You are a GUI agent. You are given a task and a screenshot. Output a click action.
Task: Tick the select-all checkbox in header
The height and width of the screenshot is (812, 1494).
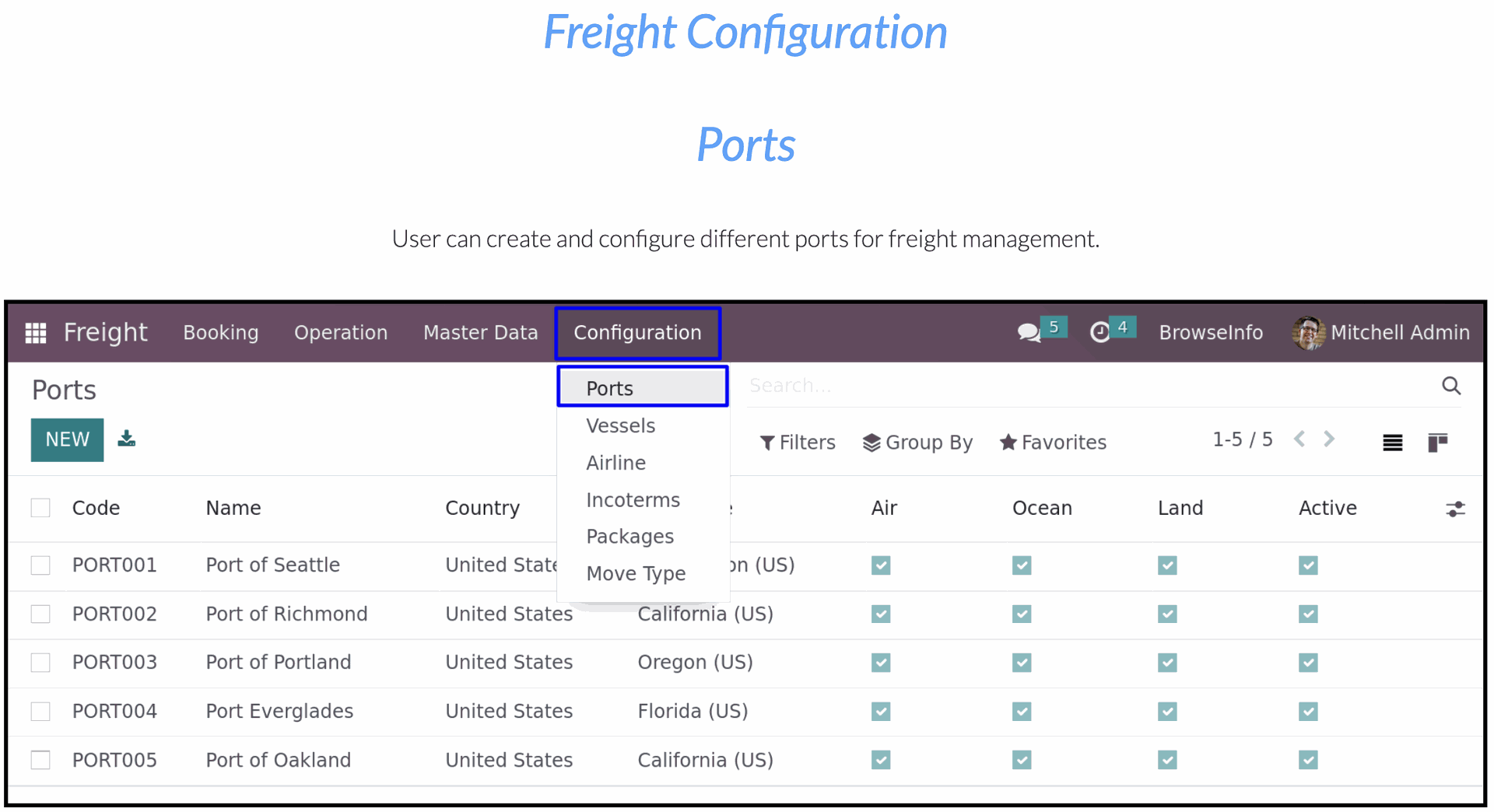tap(40, 508)
